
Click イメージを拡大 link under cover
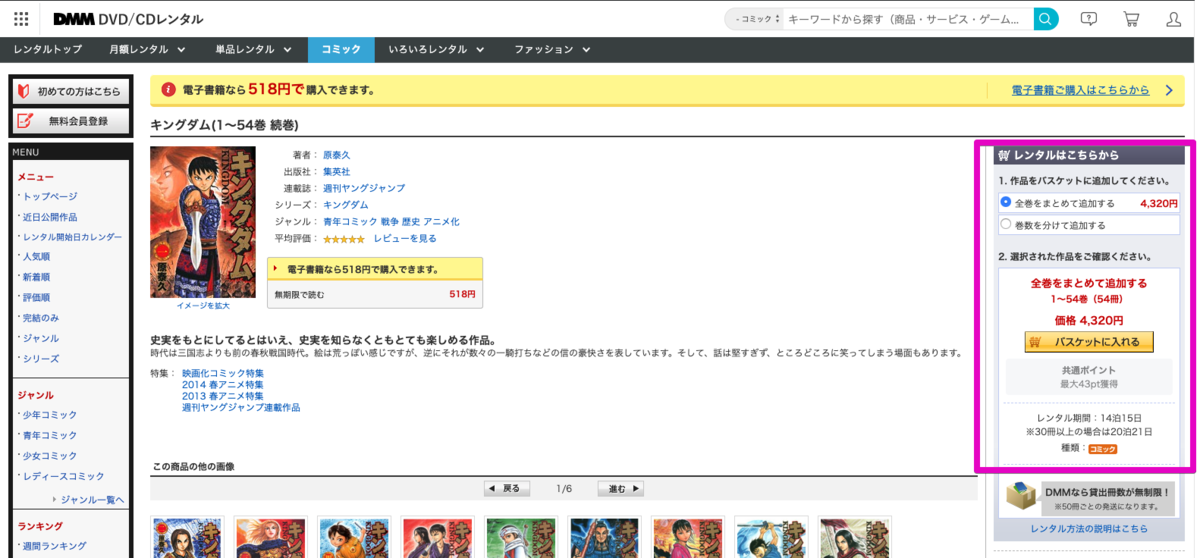coord(203,306)
